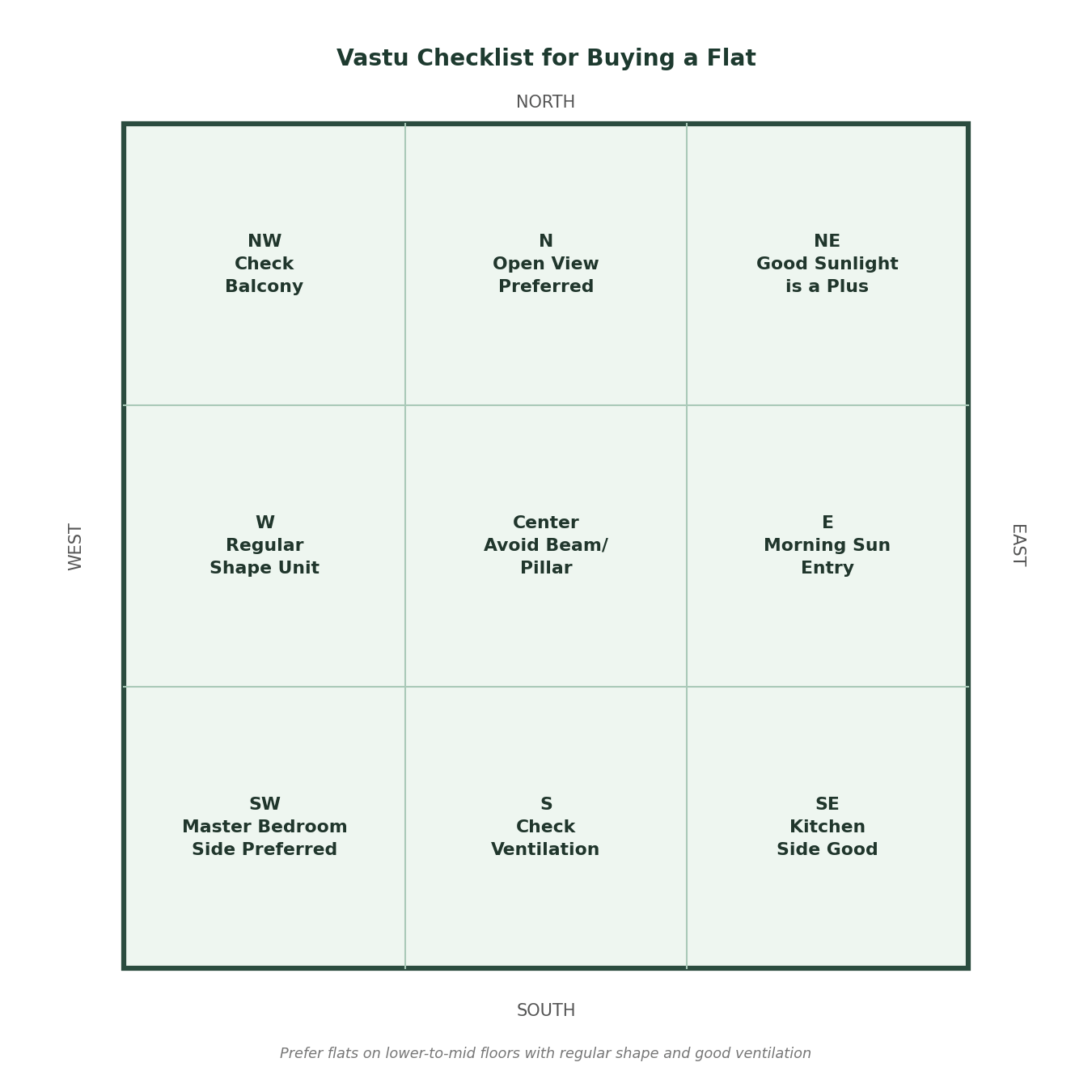Click the SOUTH direction label
This screenshot has height=1092, width=1092.
546,1011
